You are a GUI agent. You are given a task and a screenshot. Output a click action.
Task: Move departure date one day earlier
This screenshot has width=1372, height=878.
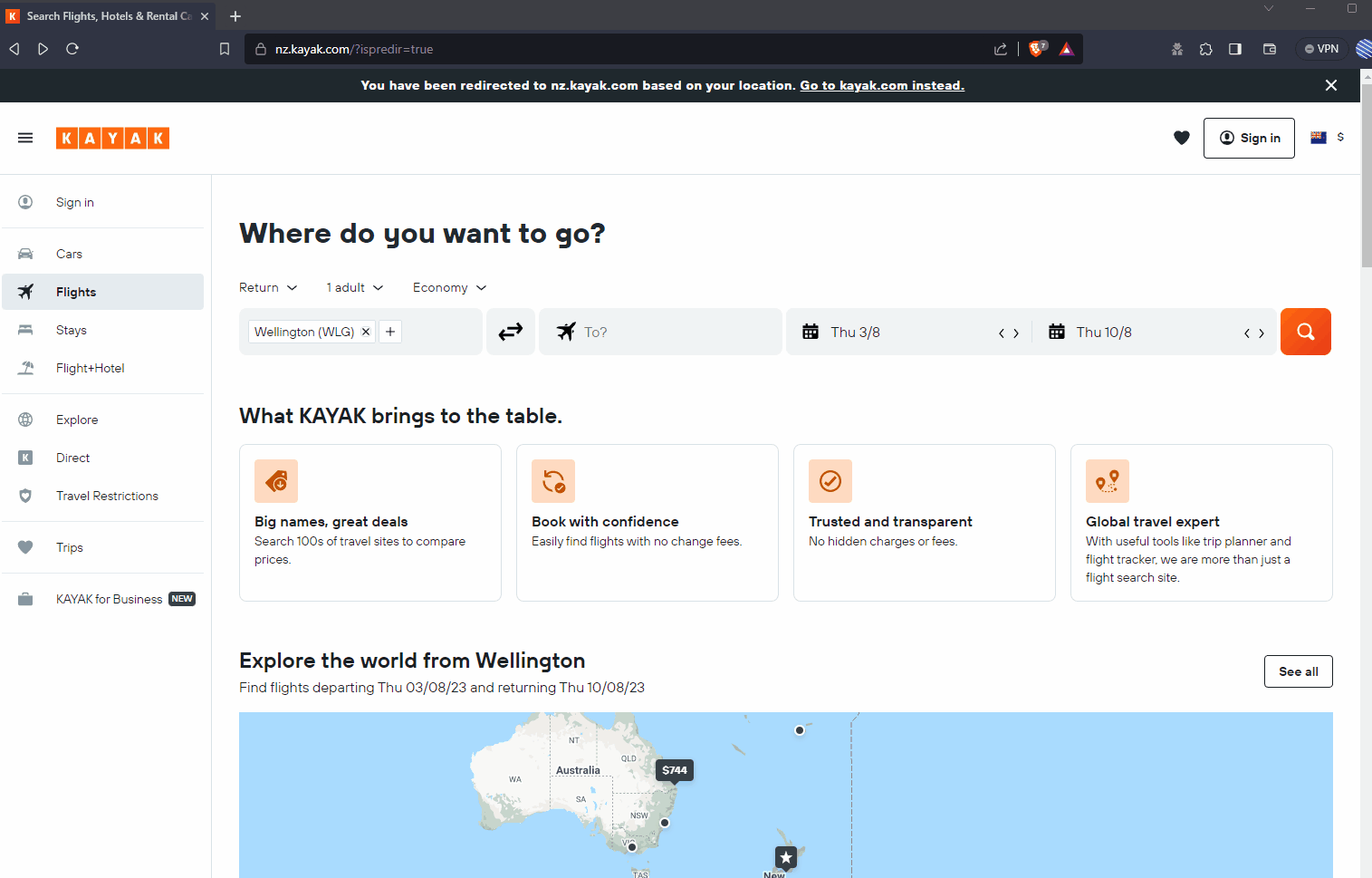click(x=1002, y=333)
